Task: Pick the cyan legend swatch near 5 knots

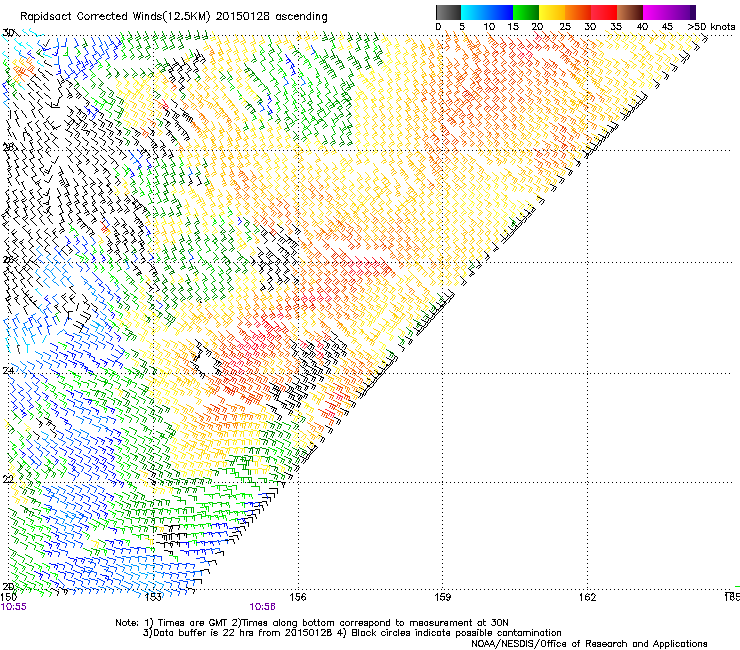Action: [x=473, y=12]
